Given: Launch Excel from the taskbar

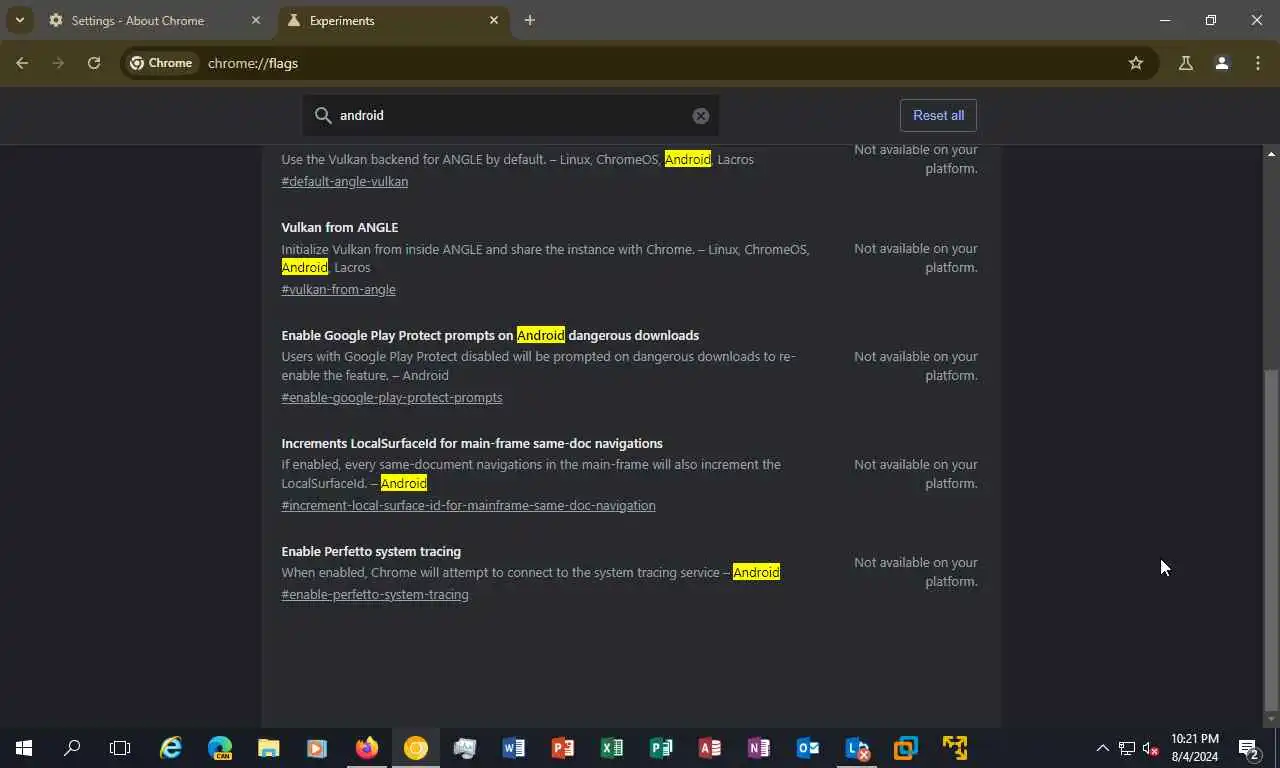Looking at the screenshot, I should (612, 748).
